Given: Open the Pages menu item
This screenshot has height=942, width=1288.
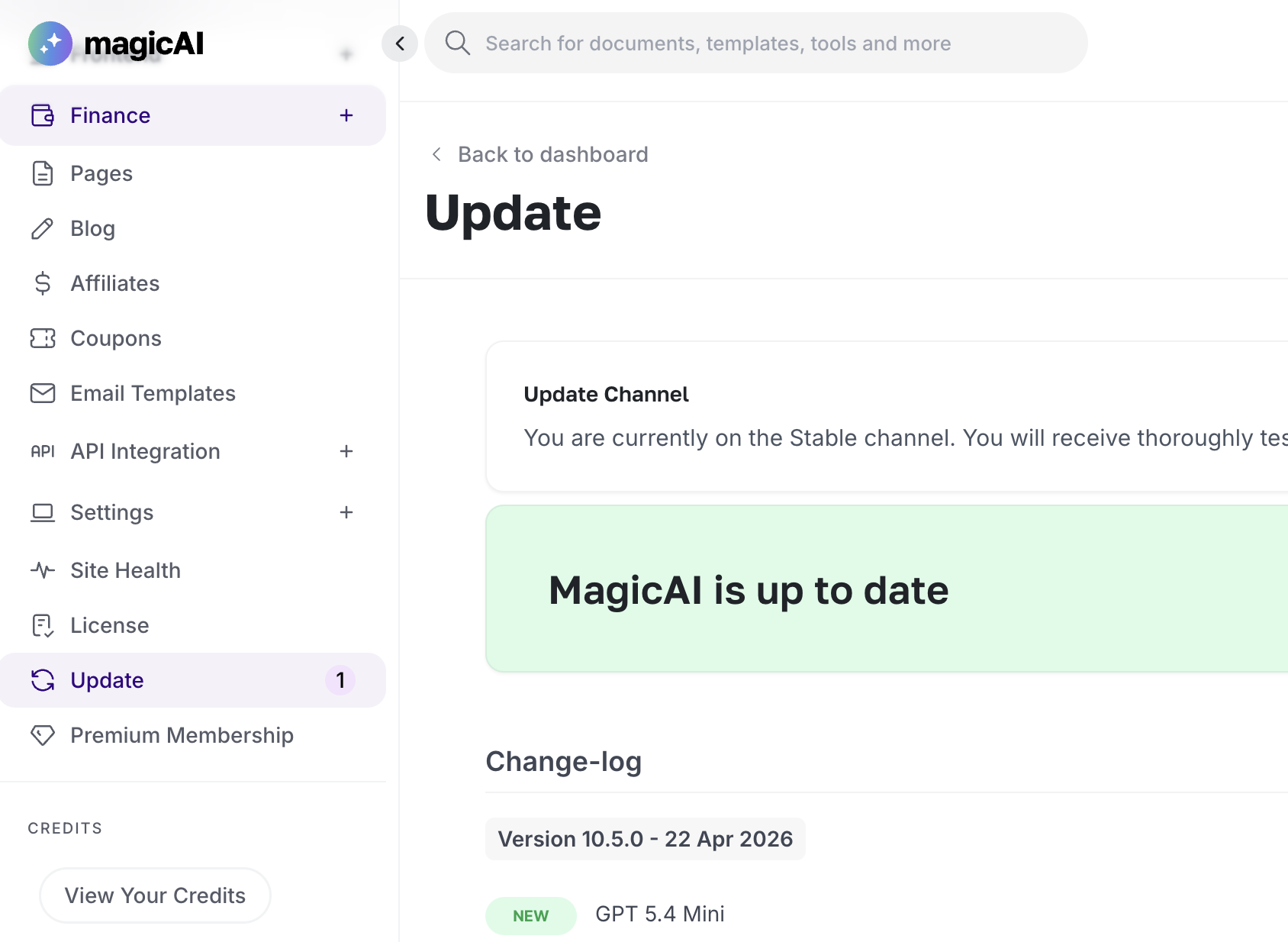Looking at the screenshot, I should click(x=193, y=173).
